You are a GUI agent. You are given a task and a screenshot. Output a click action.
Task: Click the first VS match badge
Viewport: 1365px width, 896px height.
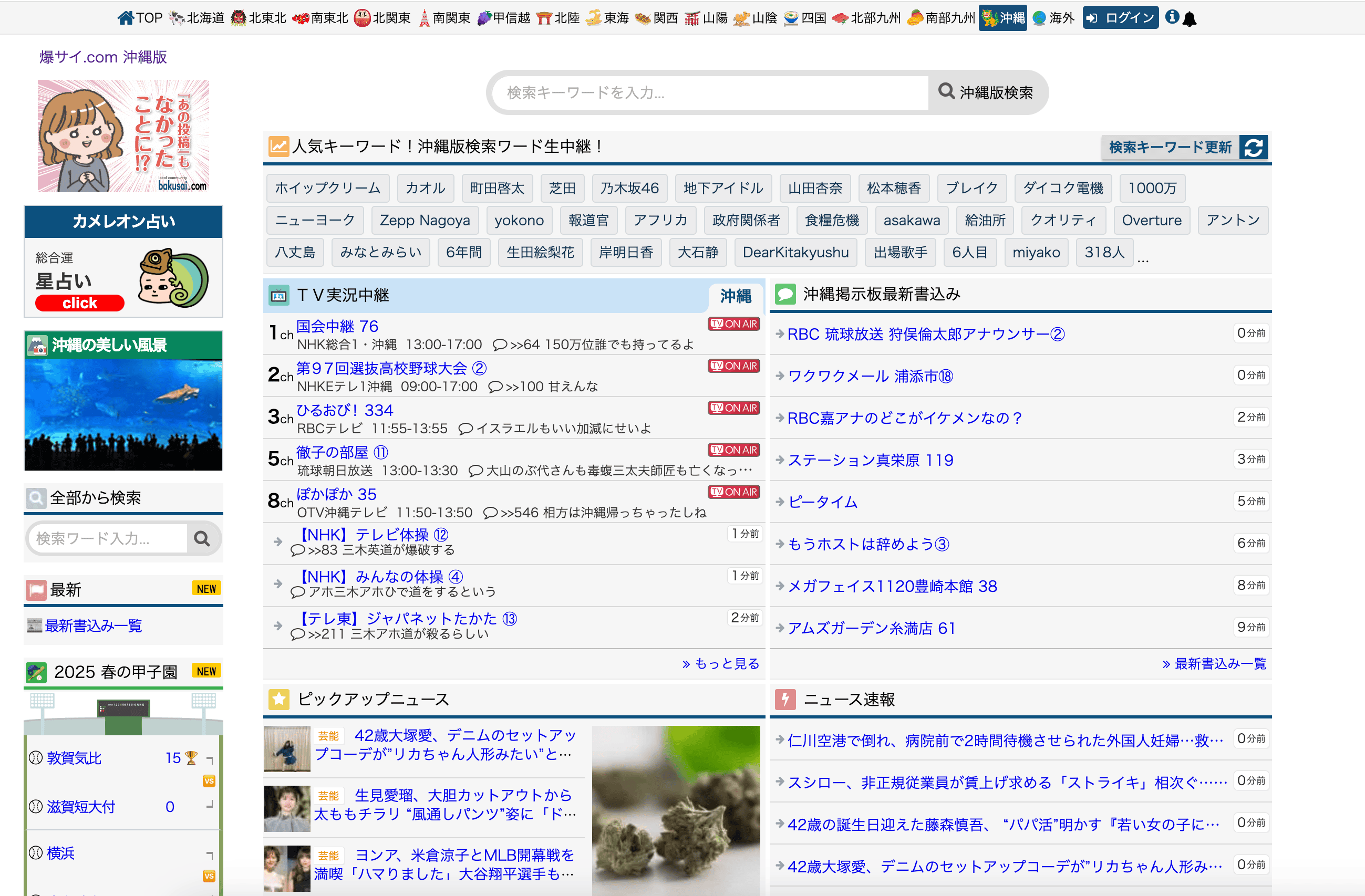209,781
